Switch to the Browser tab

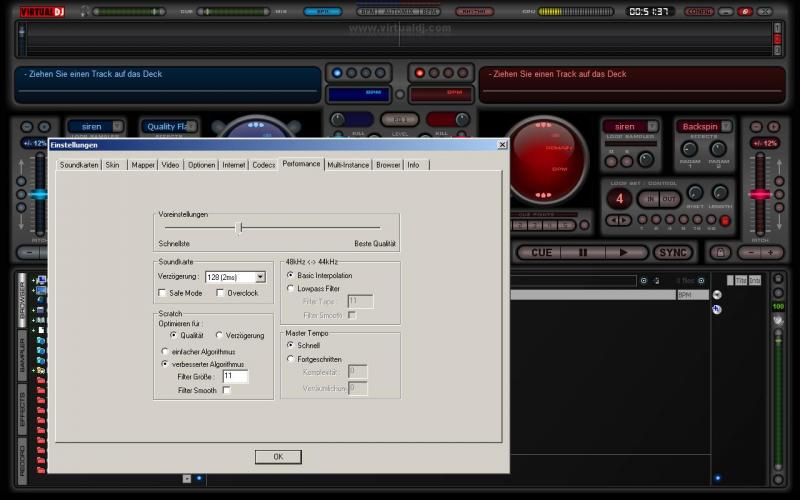click(x=388, y=165)
